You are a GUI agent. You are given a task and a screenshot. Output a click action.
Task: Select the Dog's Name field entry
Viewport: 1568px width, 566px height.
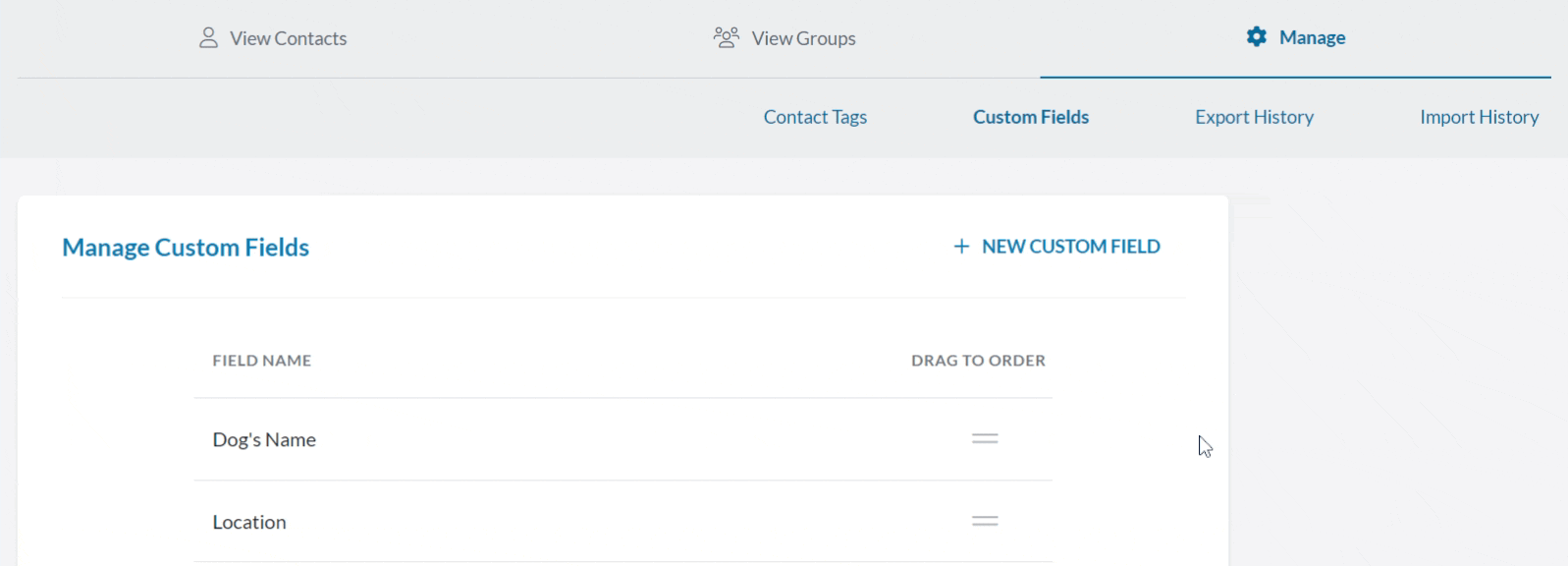264,439
